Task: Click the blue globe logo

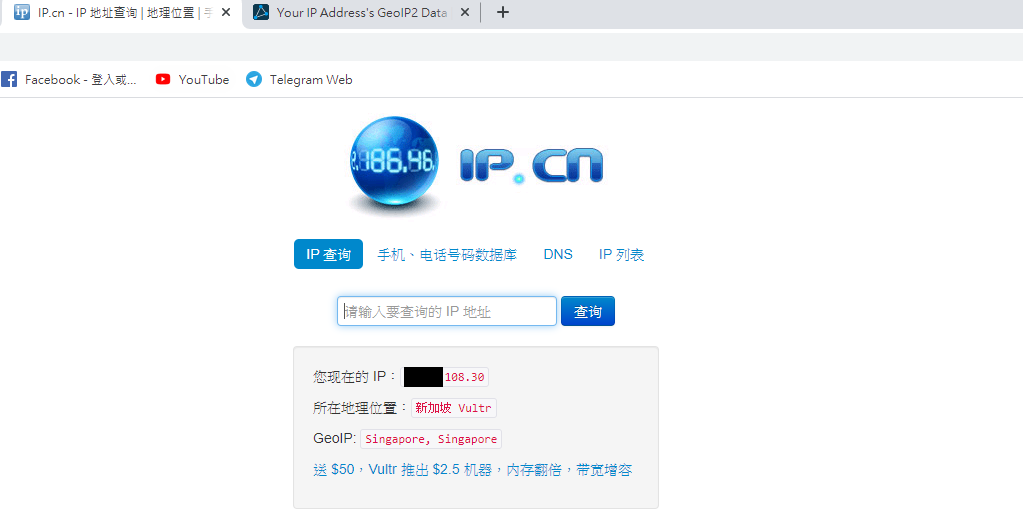Action: click(x=394, y=163)
